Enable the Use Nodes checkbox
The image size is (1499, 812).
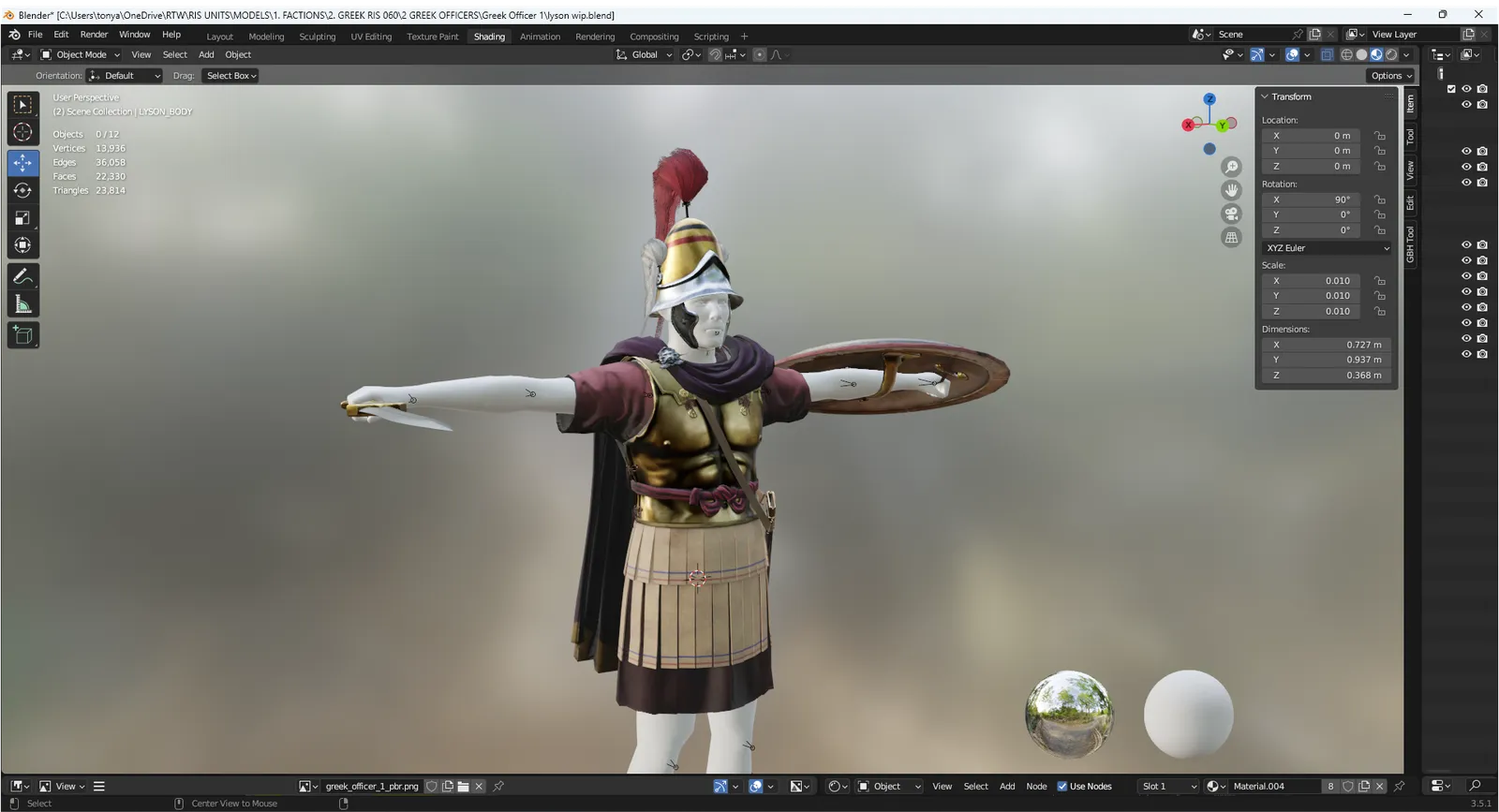[x=1062, y=787]
